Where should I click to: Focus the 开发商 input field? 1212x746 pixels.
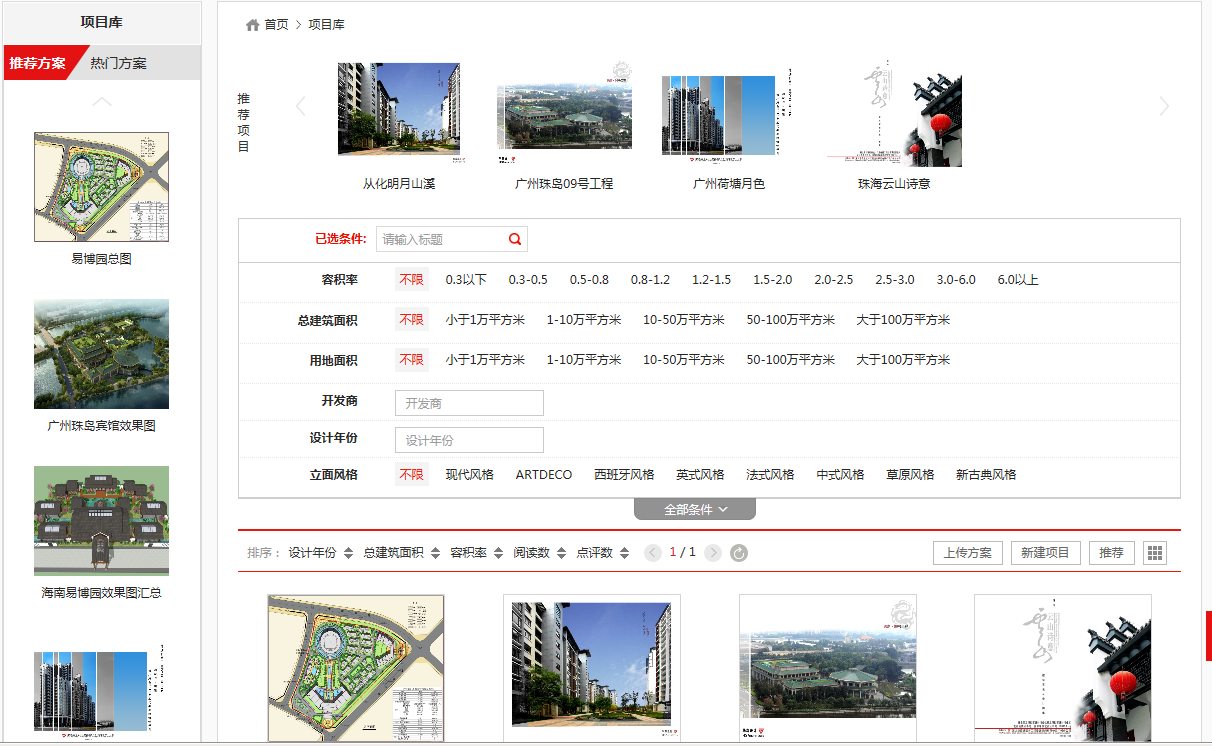tap(469, 403)
